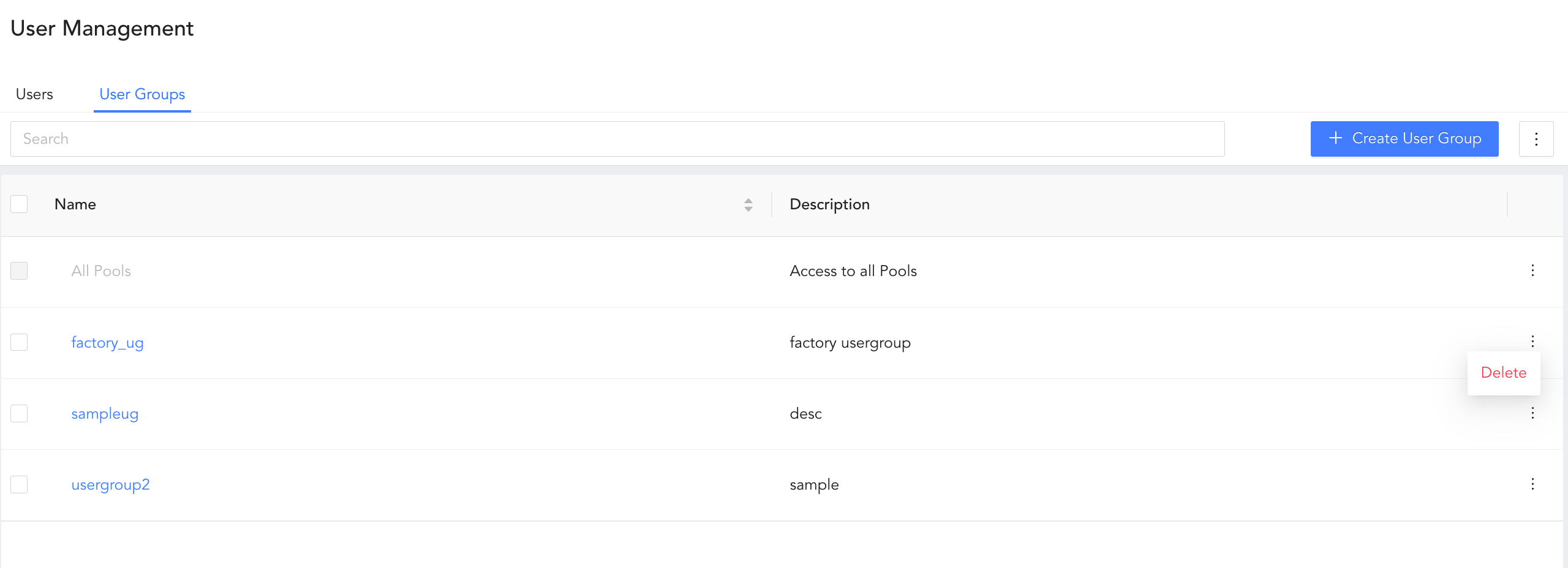Check the sampleug row checkbox

[19, 413]
